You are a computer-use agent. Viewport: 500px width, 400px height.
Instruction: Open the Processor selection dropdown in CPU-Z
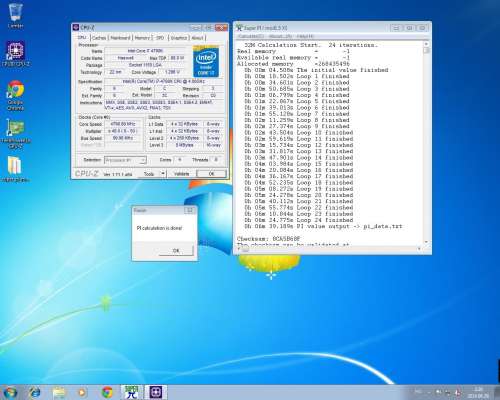point(125,160)
